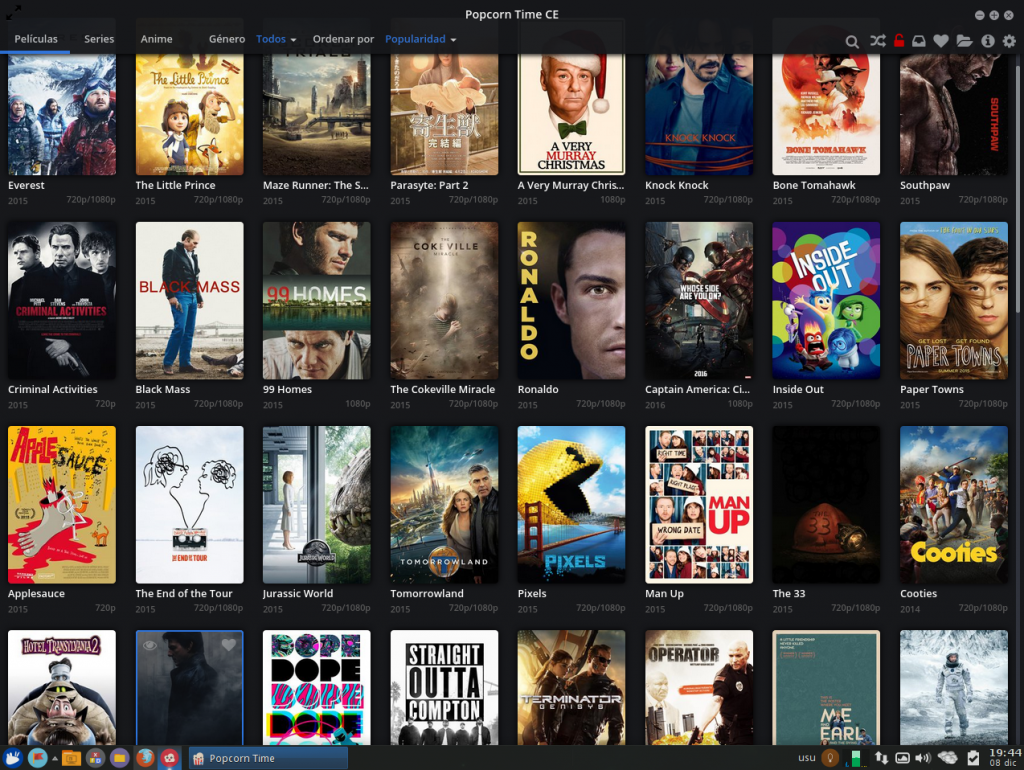Open the 99 Homes poster

tap(317, 300)
